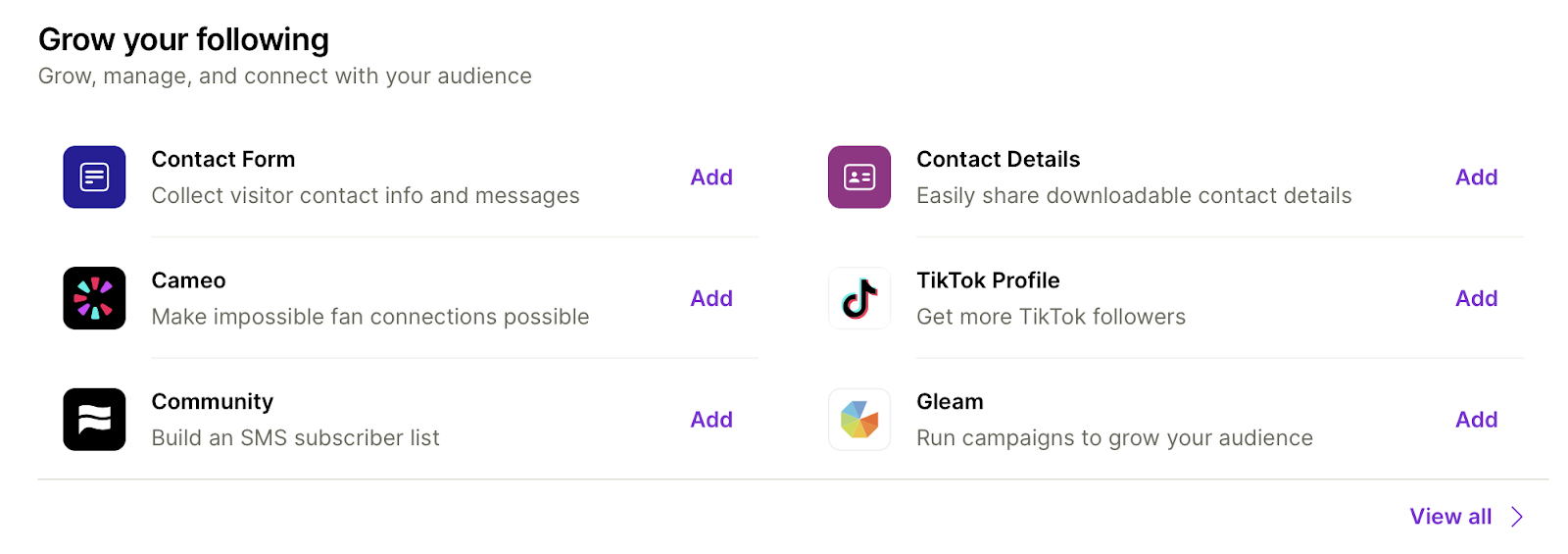This screenshot has width=1568, height=554.
Task: Add the Contact Form link app
Action: pyautogui.click(x=710, y=177)
